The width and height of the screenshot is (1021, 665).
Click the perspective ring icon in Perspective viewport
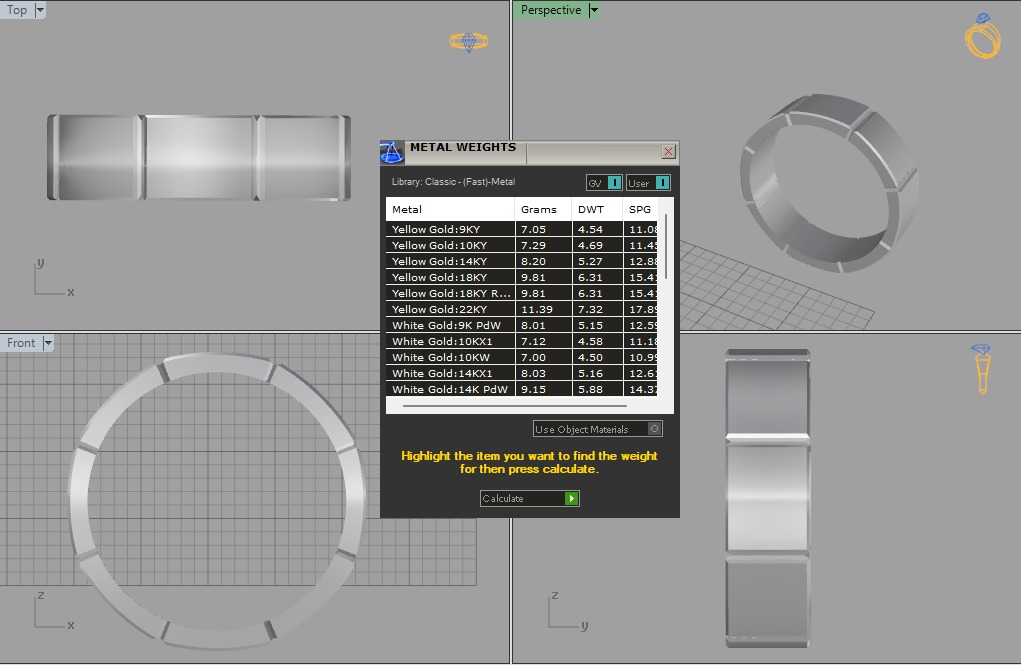(983, 36)
